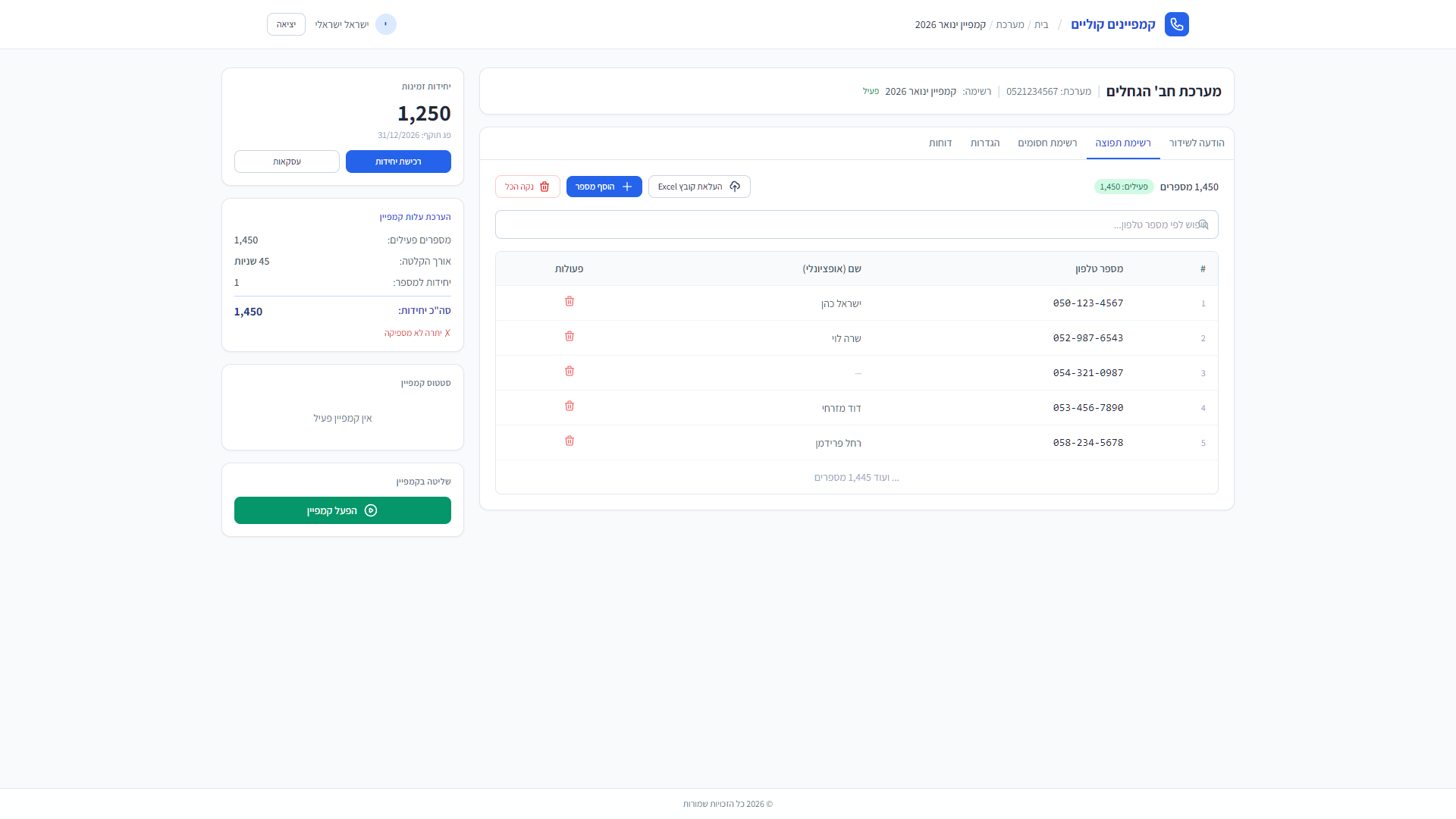This screenshot has height=819, width=1456.
Task: Open the דוחות tab
Action: click(x=940, y=143)
